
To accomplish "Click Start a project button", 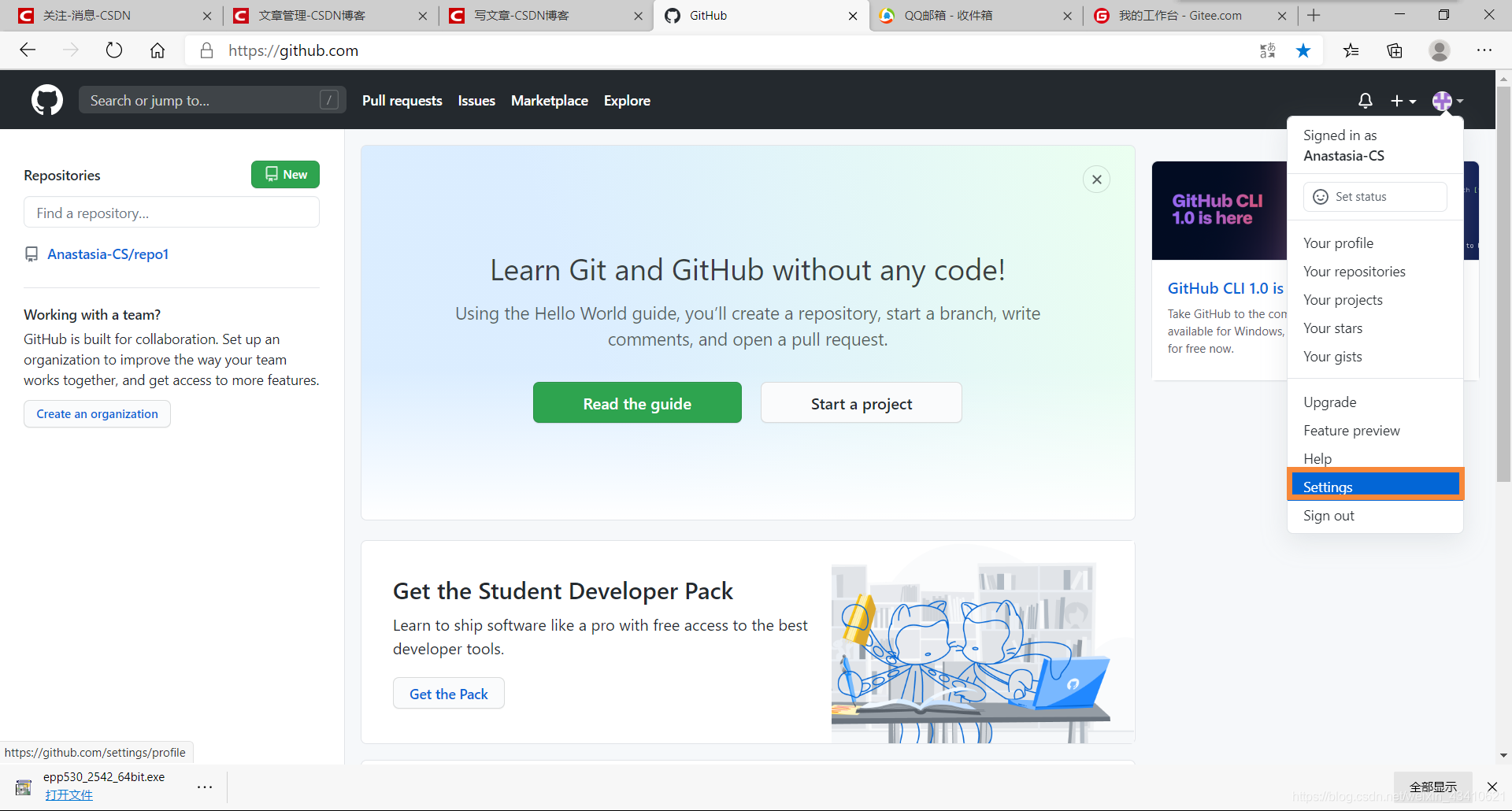I will [x=861, y=403].
